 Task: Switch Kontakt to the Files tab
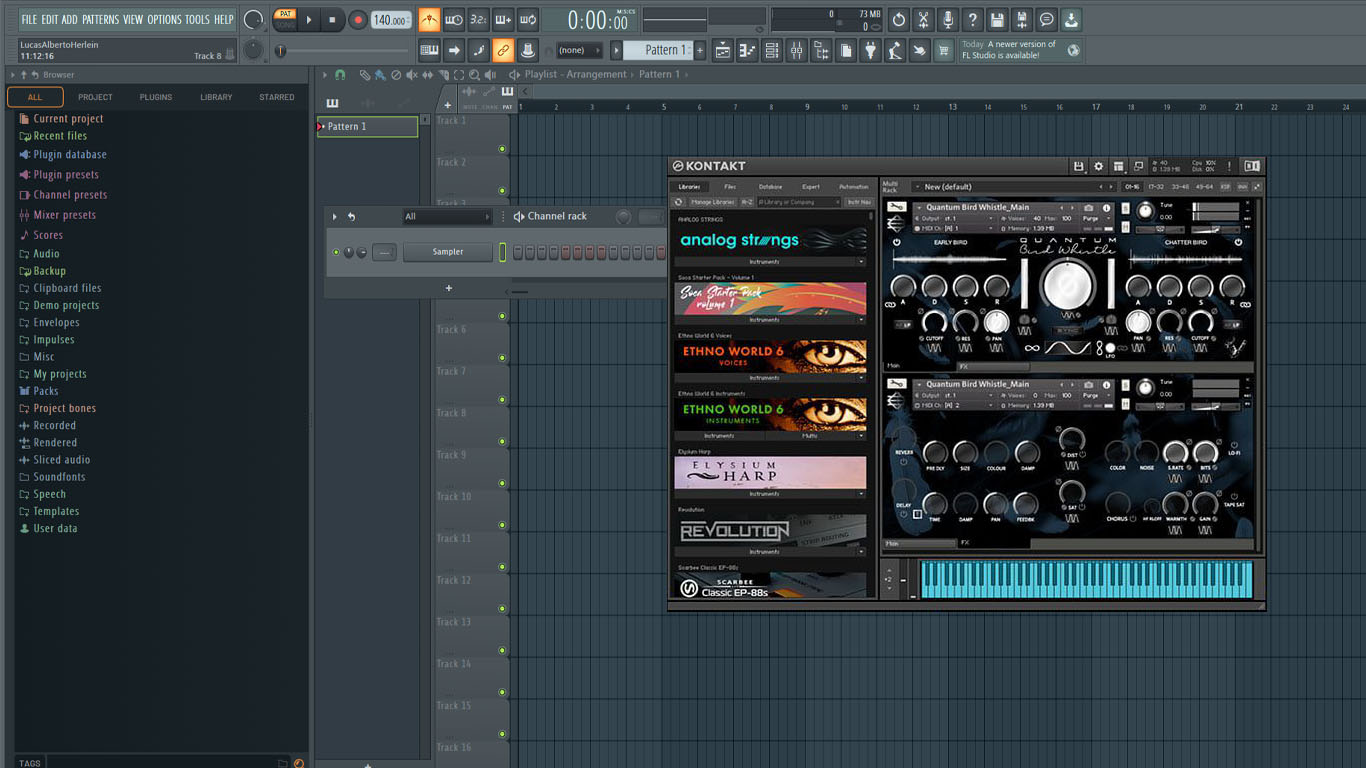point(730,187)
